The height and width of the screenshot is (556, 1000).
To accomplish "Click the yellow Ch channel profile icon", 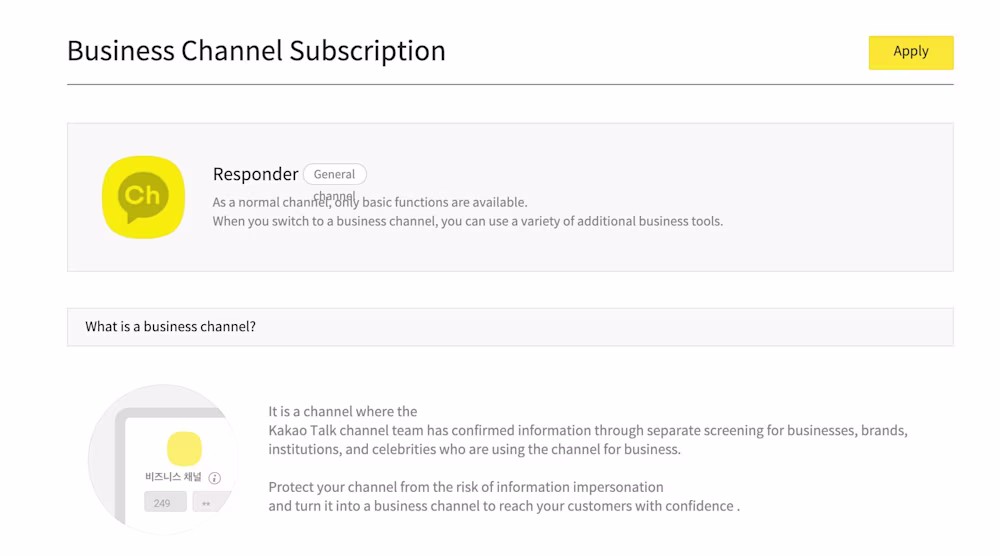I will (143, 197).
